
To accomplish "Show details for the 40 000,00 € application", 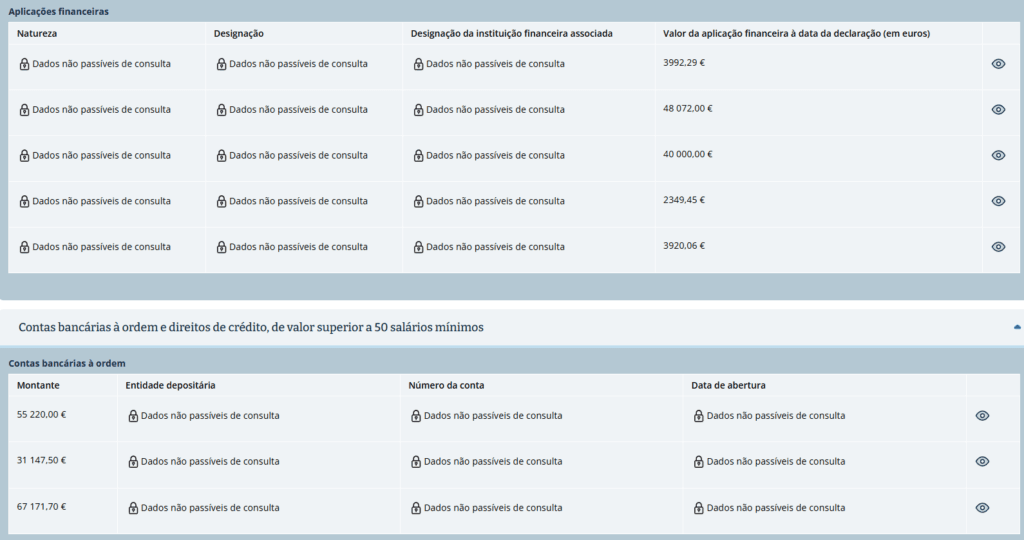I will pyautogui.click(x=997, y=155).
